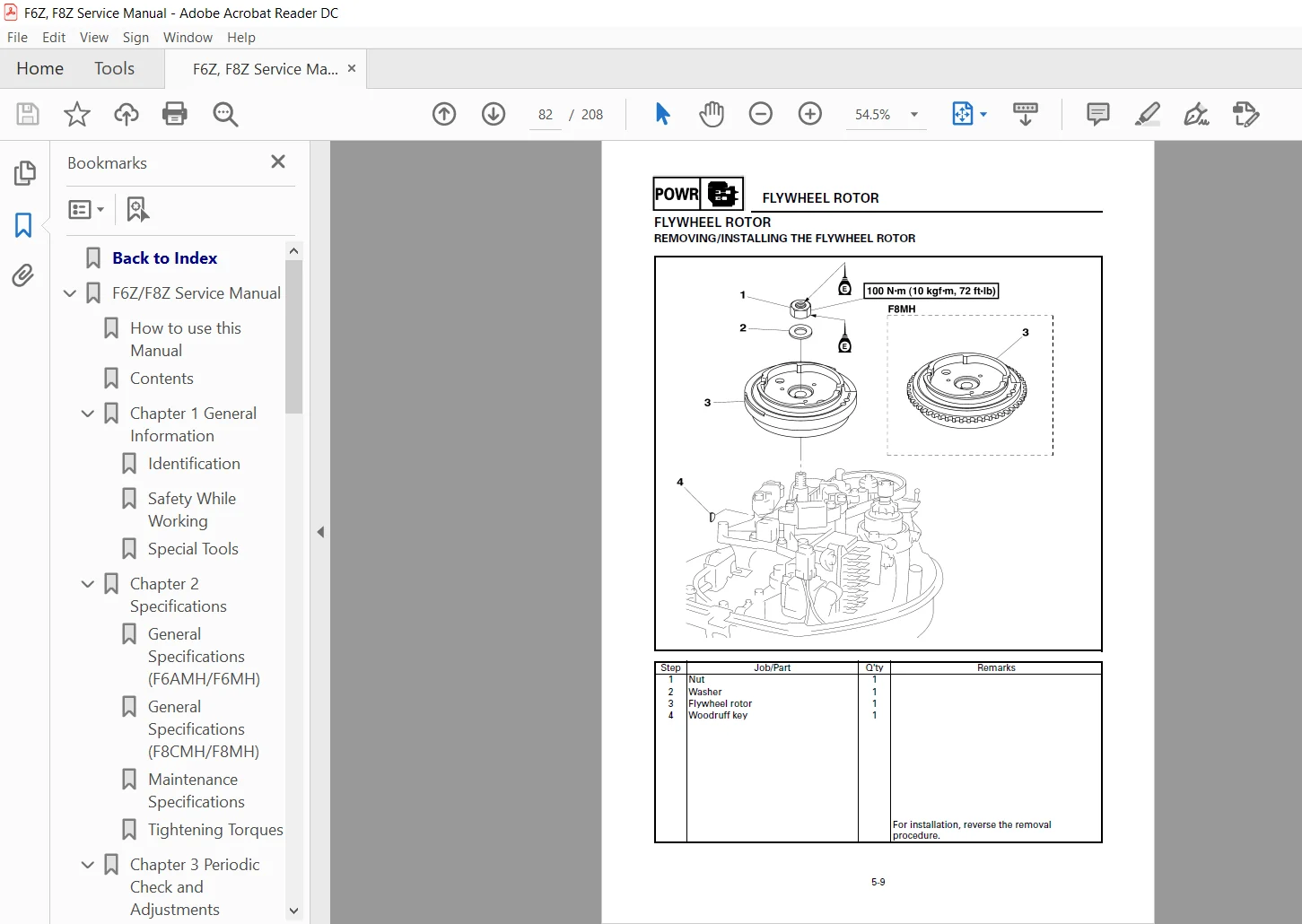Open General Specifications (F8CMH/F8MH) bookmark
The width and height of the screenshot is (1302, 924).
[x=204, y=729]
